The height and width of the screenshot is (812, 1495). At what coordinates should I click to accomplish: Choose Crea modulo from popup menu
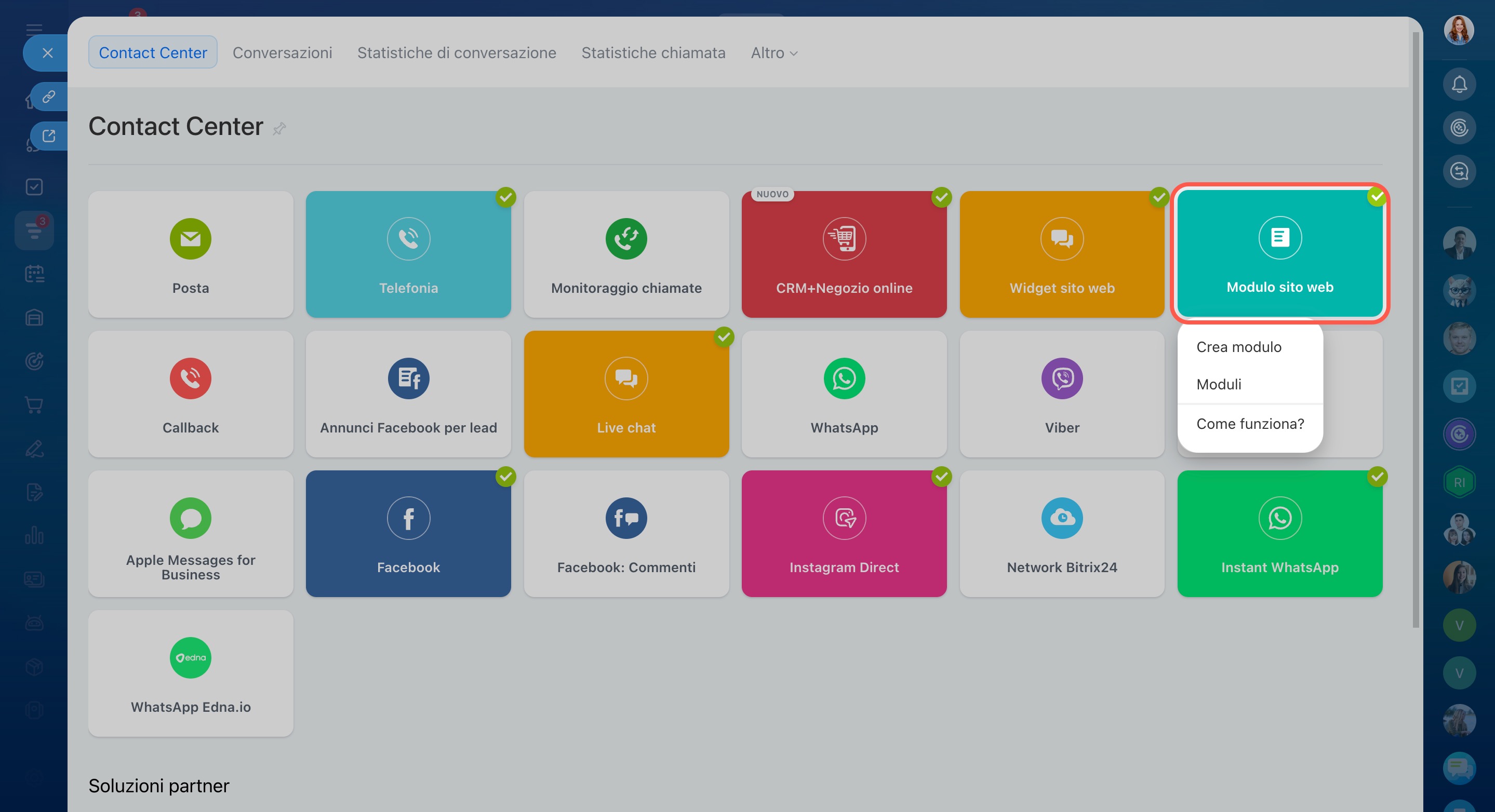(x=1238, y=347)
